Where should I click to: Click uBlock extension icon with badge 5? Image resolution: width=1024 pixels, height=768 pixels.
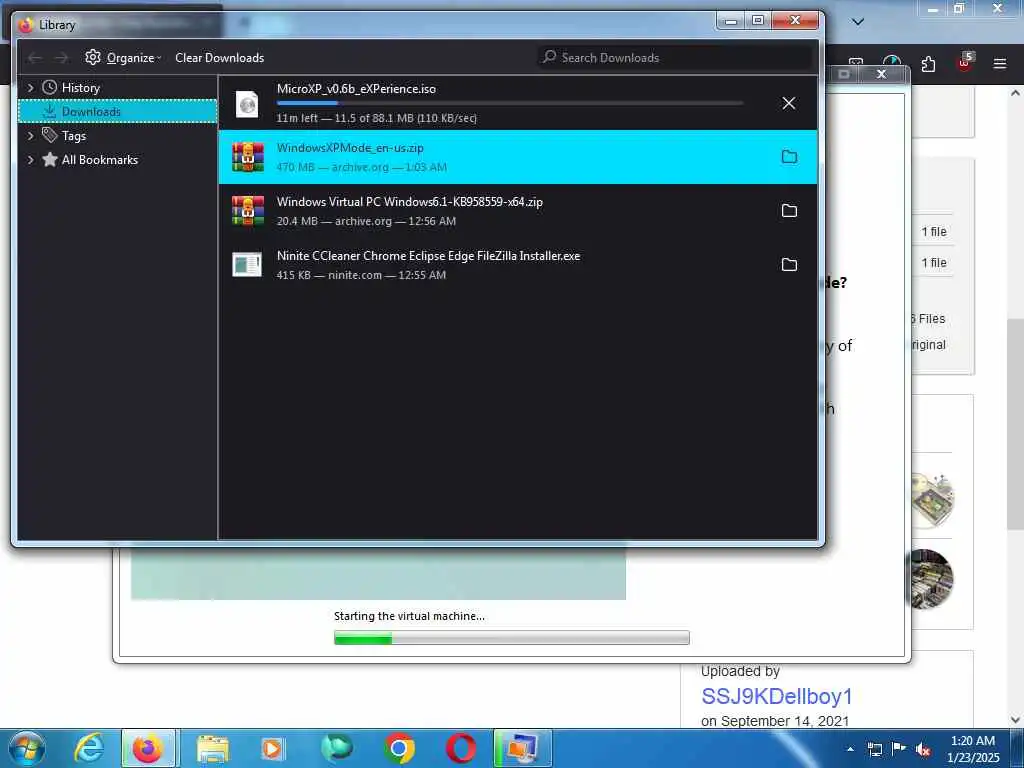point(965,63)
